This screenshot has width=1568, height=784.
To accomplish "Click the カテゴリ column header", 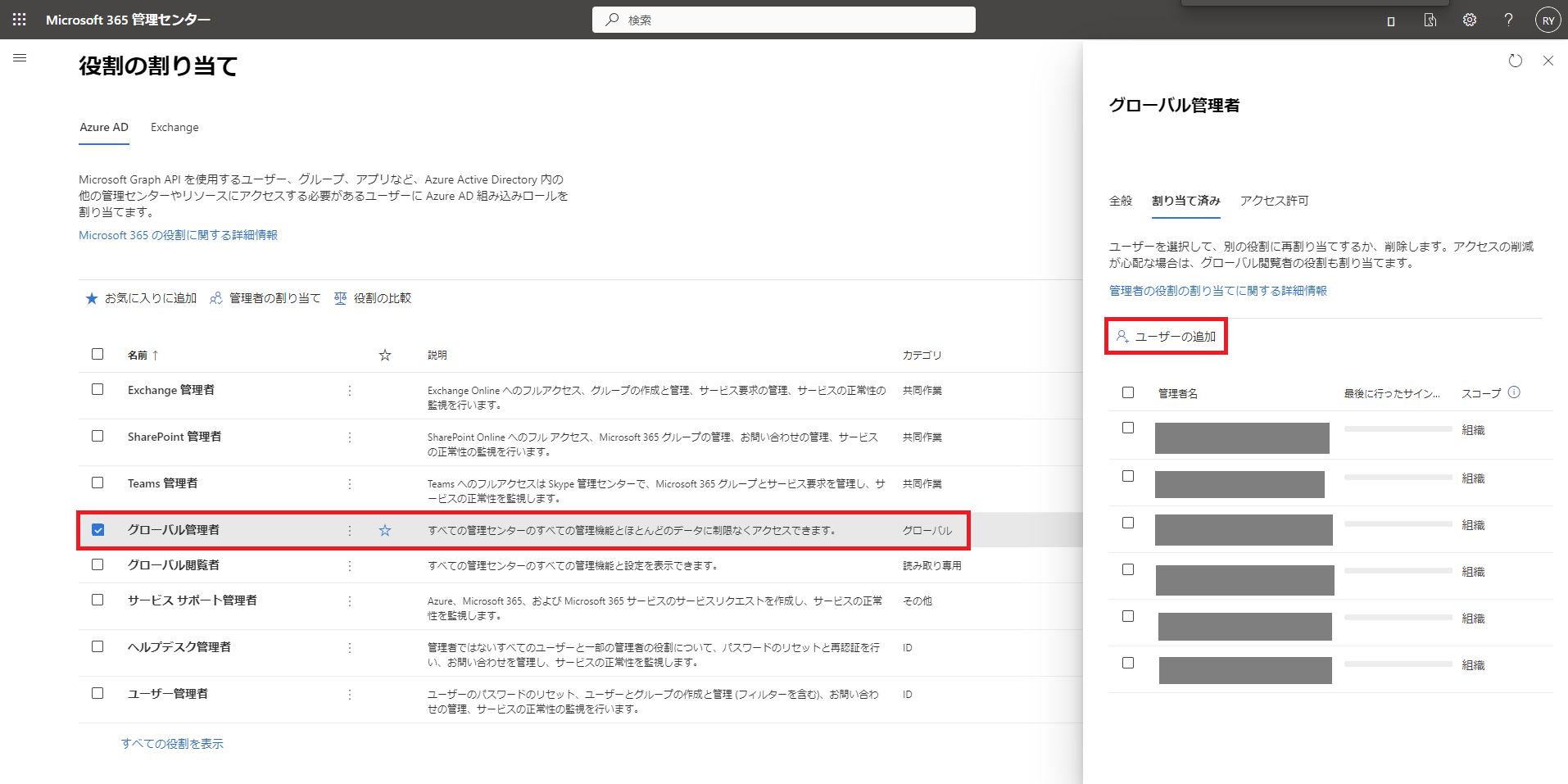I will pos(922,356).
